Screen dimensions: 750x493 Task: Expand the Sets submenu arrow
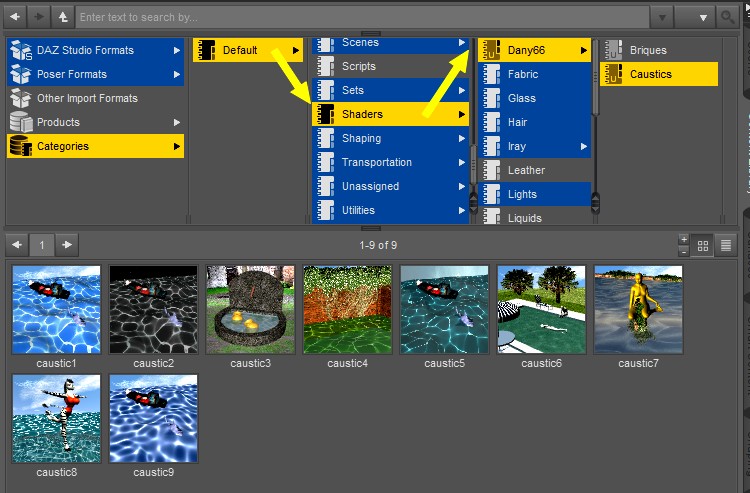click(462, 90)
